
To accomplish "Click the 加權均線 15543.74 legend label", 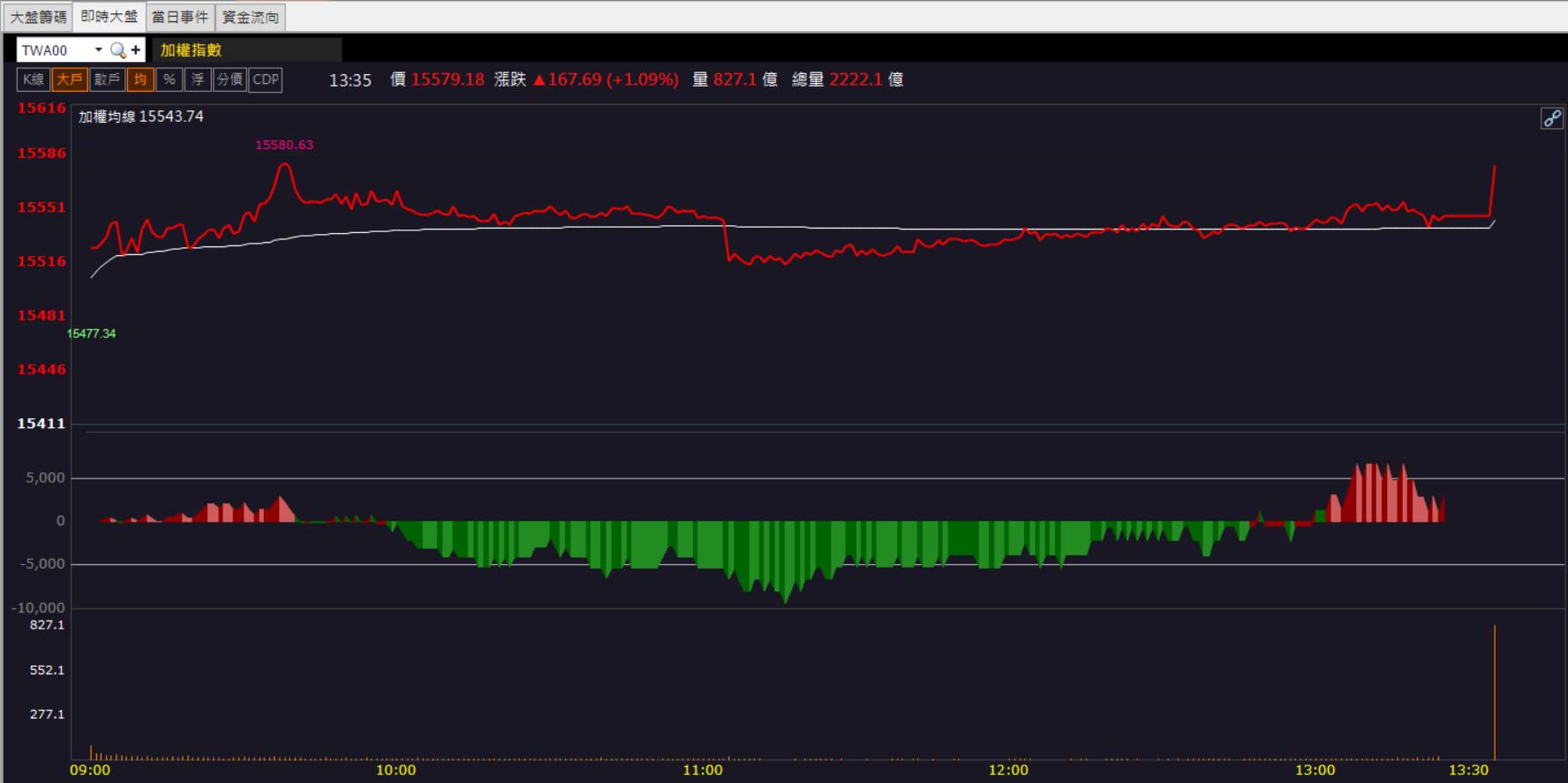I will pos(141,117).
